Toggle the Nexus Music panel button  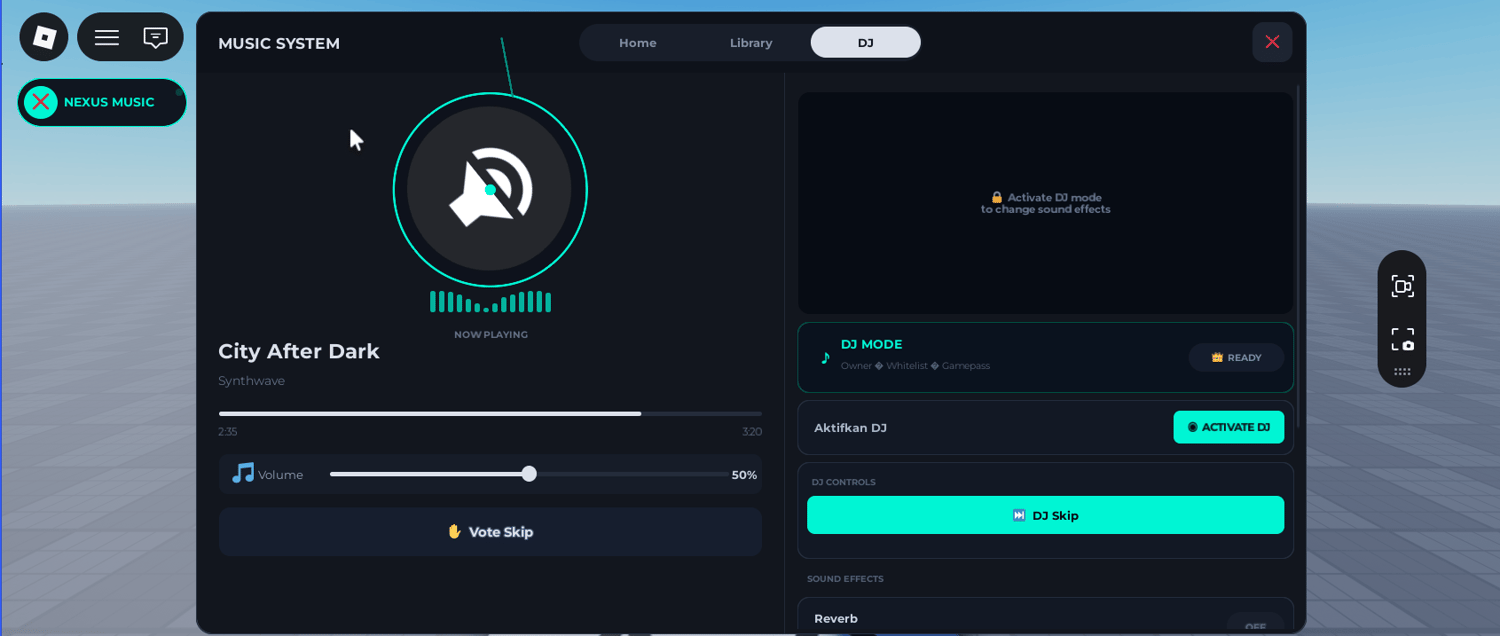(x=102, y=102)
